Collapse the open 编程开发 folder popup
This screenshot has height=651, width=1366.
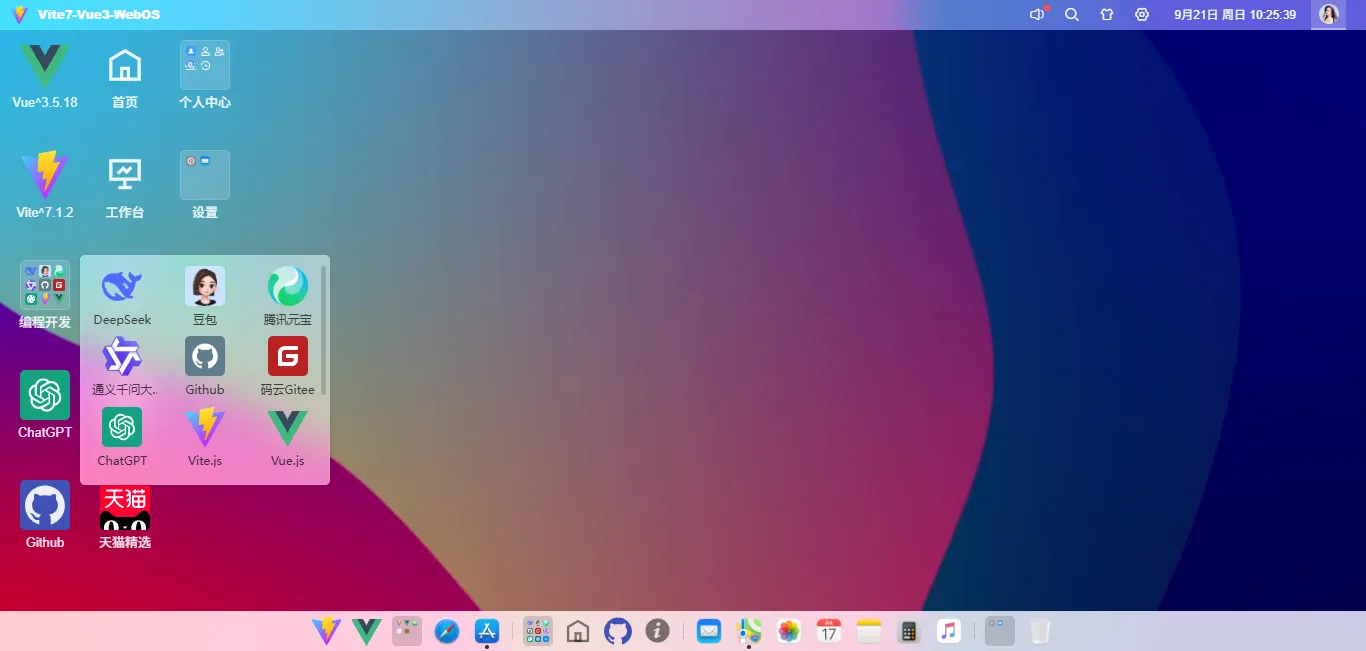coord(44,284)
